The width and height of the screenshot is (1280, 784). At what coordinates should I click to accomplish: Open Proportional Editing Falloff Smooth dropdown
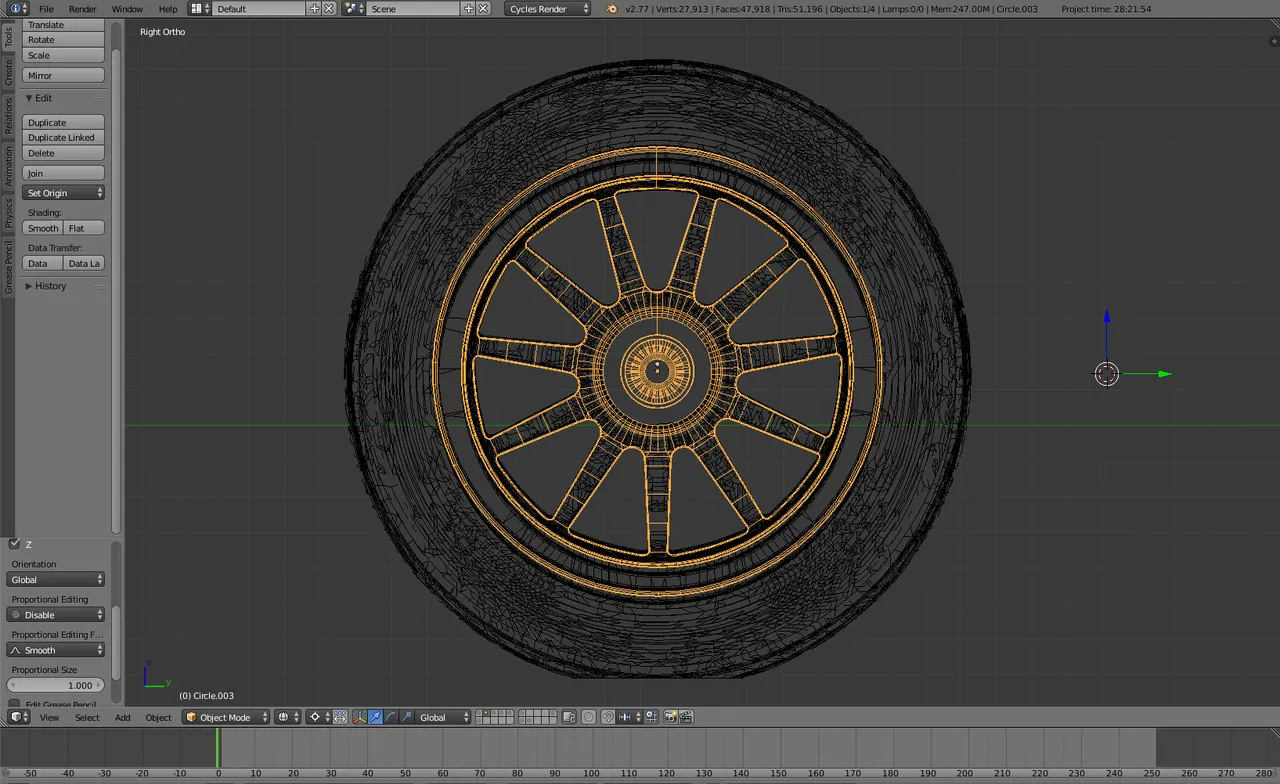click(56, 650)
